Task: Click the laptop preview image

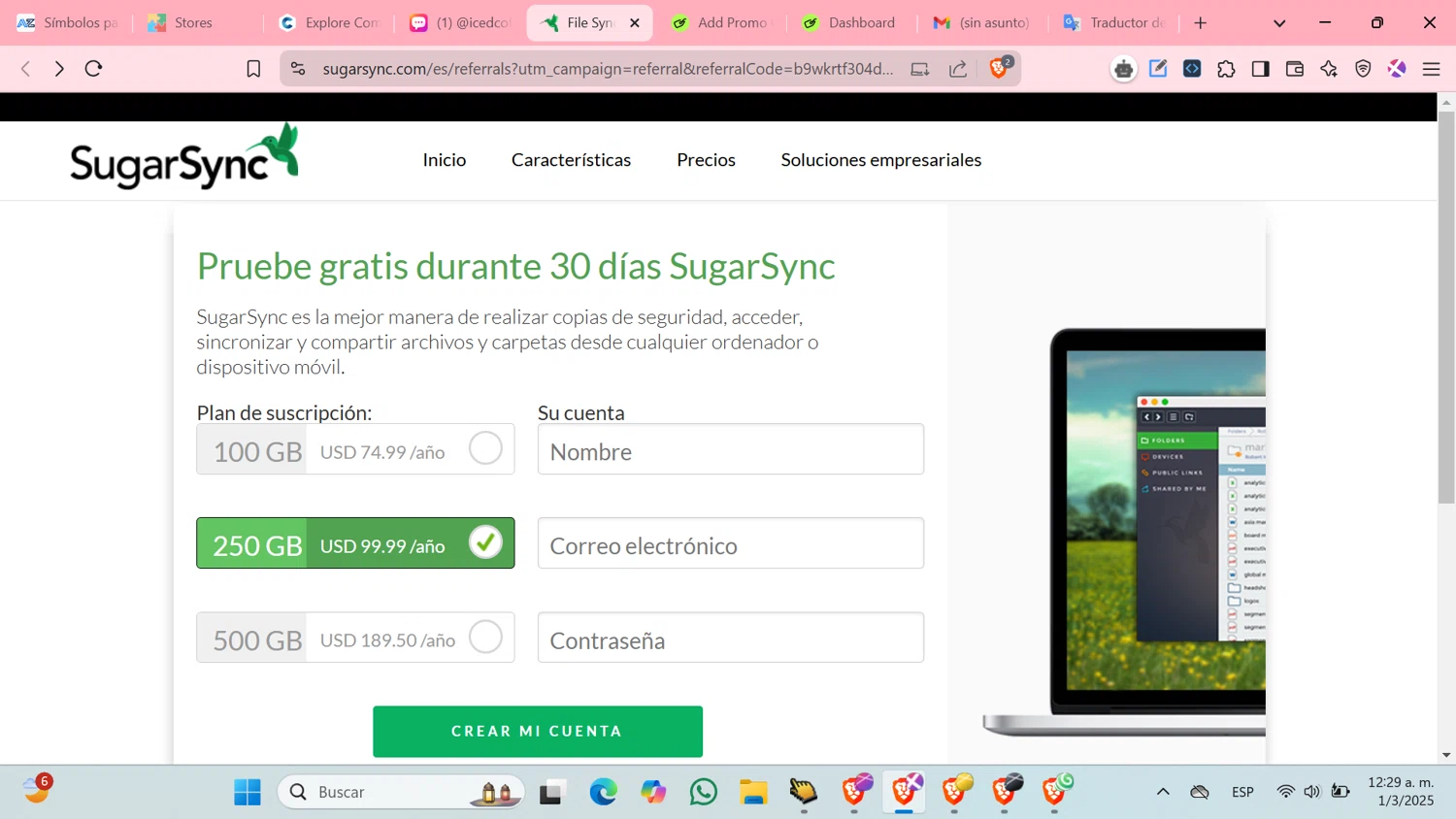Action: (1124, 532)
